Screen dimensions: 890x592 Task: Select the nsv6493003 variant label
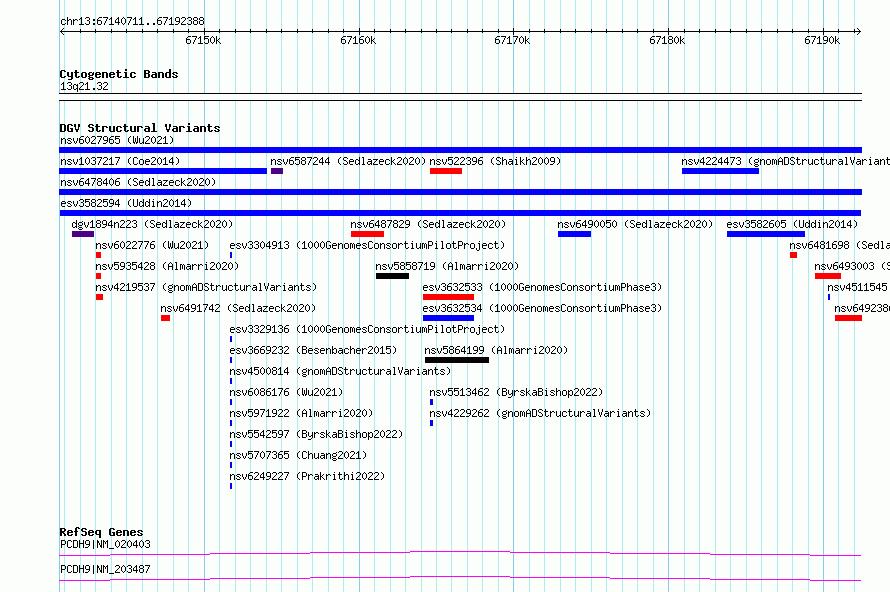pyautogui.click(x=851, y=266)
